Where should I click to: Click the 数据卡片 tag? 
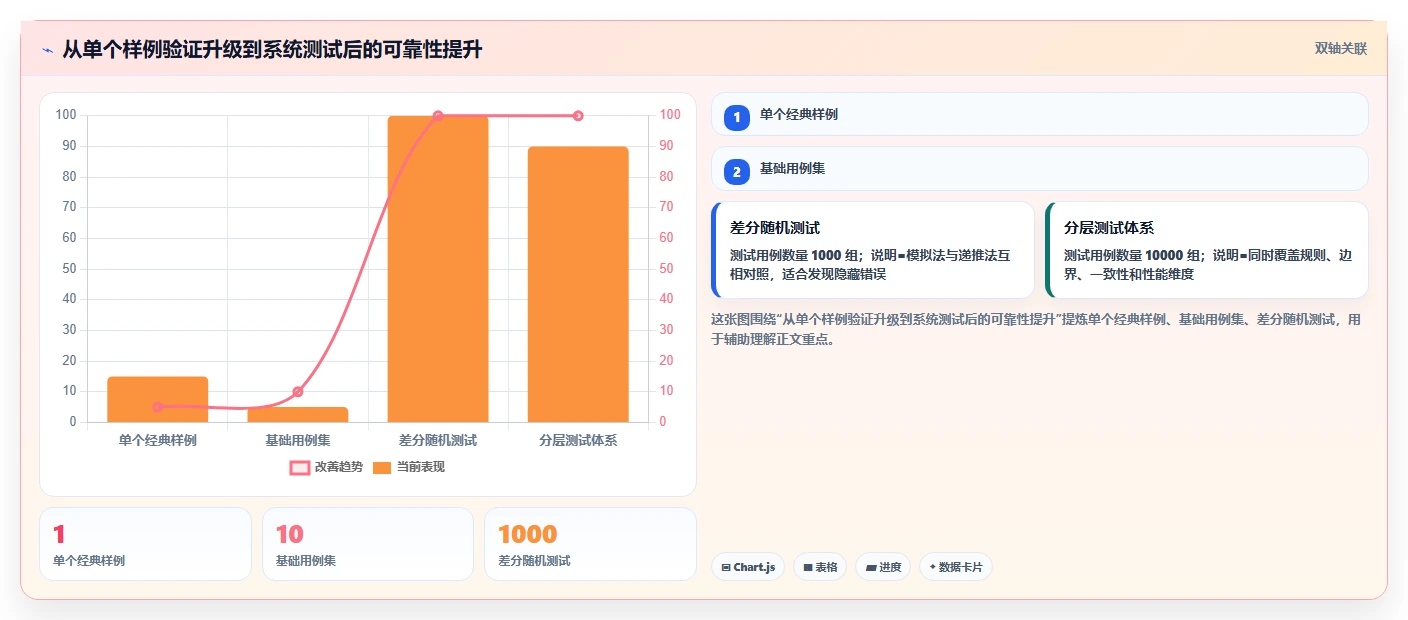click(x=956, y=567)
